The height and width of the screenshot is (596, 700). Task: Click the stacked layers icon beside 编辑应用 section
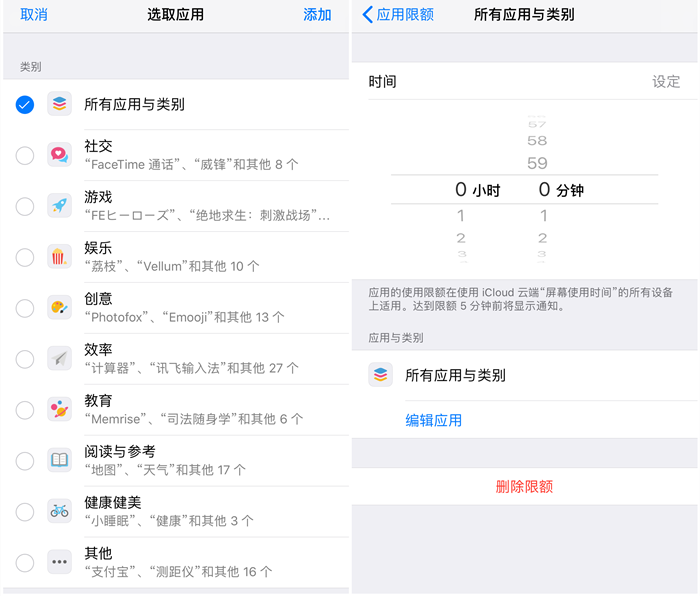(x=380, y=375)
